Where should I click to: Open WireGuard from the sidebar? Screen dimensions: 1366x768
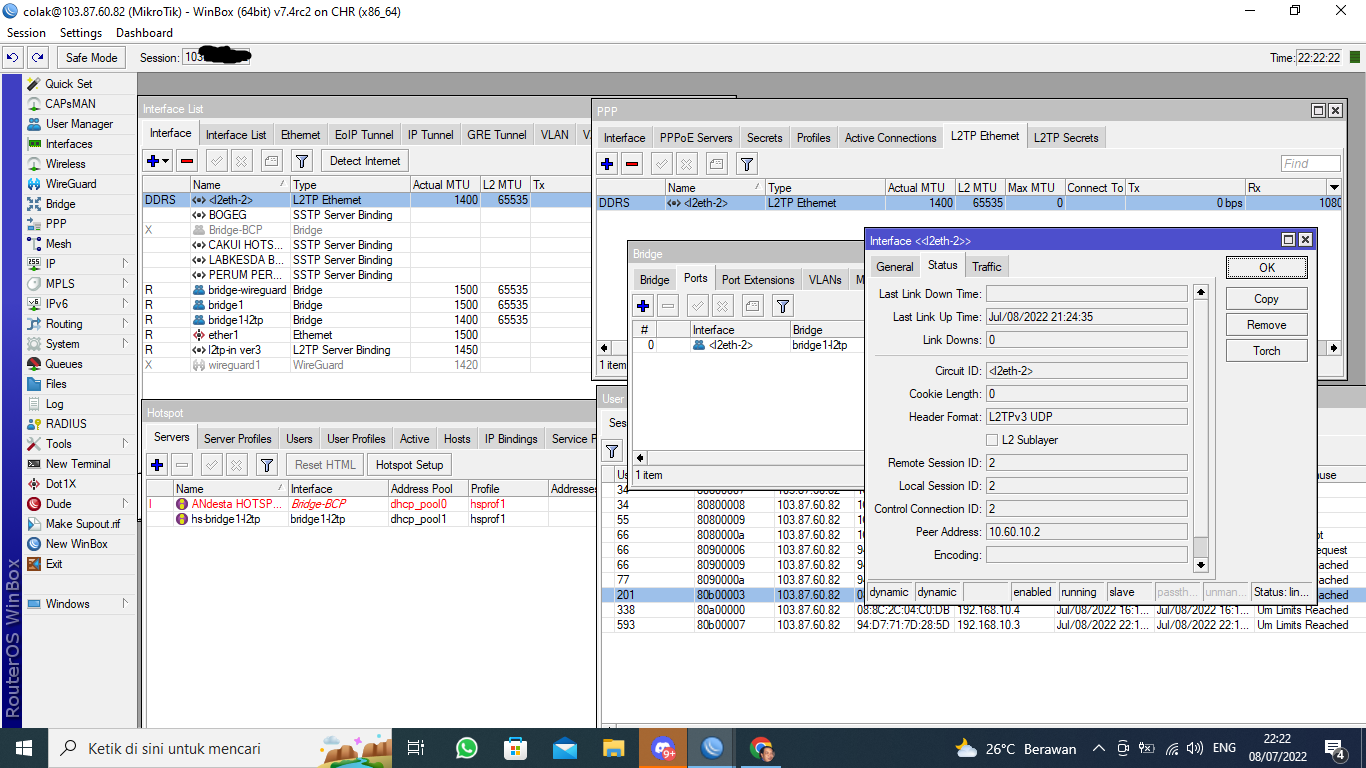70,184
